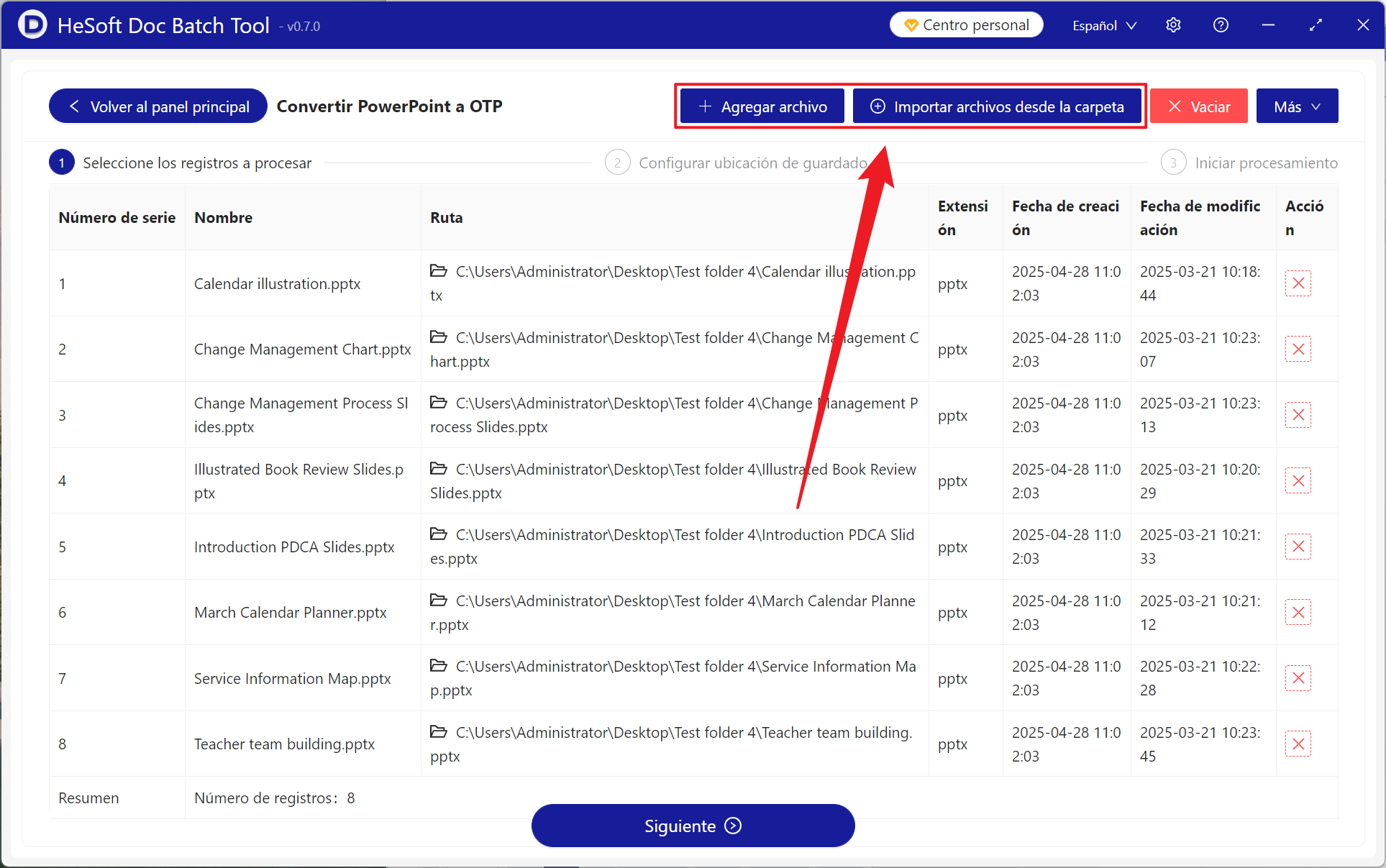Open folder icon for Introduction PDCA path
This screenshot has width=1386, height=868.
click(439, 534)
